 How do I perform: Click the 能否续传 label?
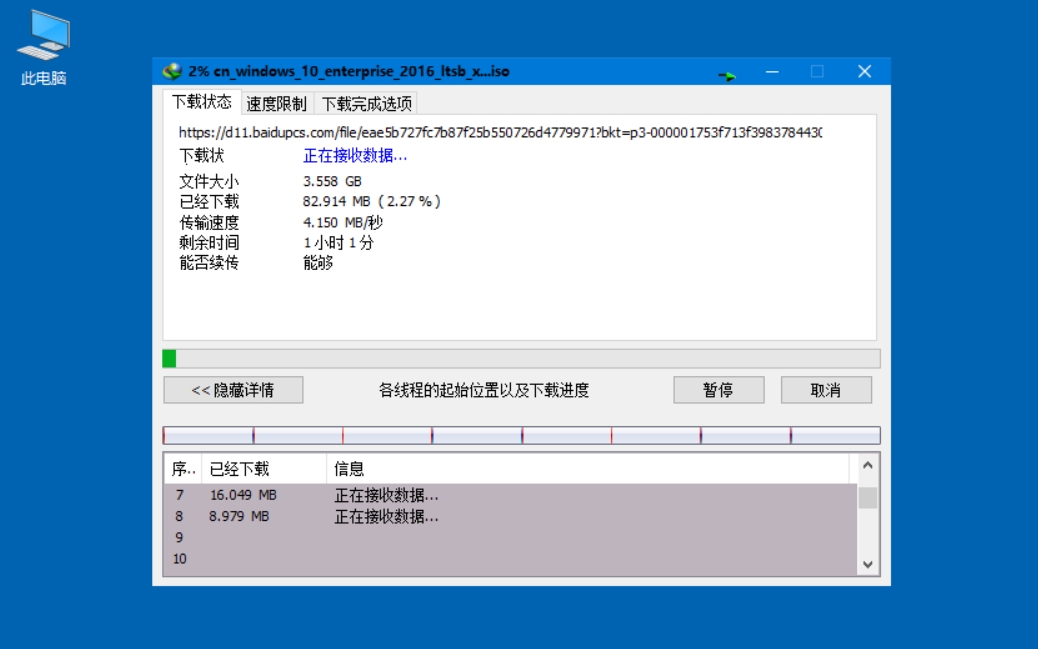(x=209, y=263)
